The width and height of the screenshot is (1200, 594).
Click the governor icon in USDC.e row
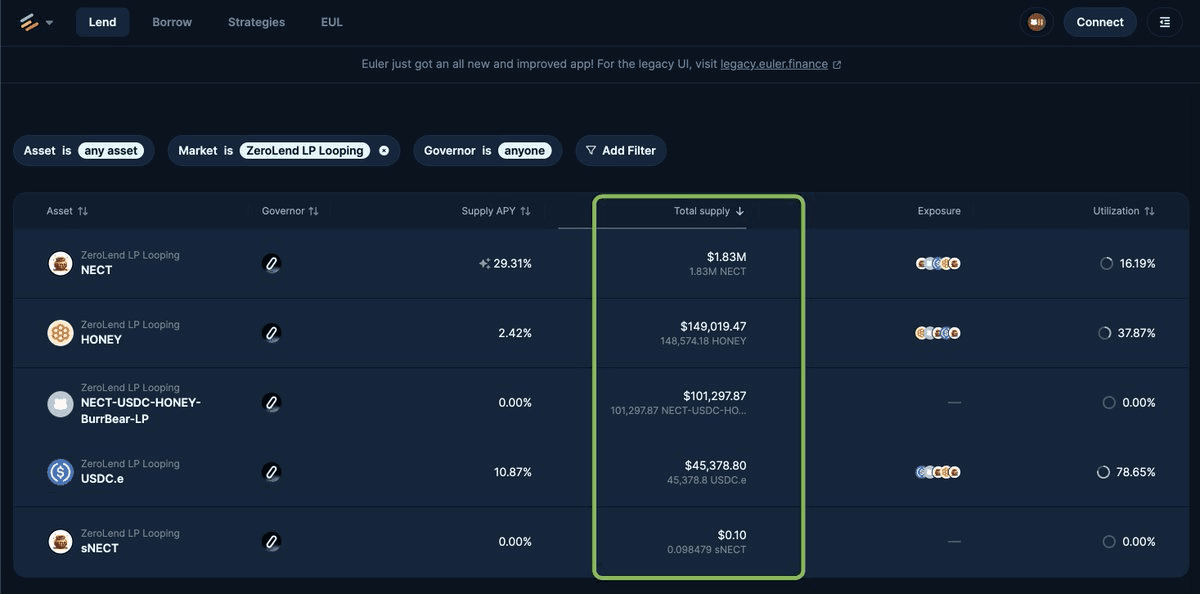pyautogui.click(x=271, y=472)
